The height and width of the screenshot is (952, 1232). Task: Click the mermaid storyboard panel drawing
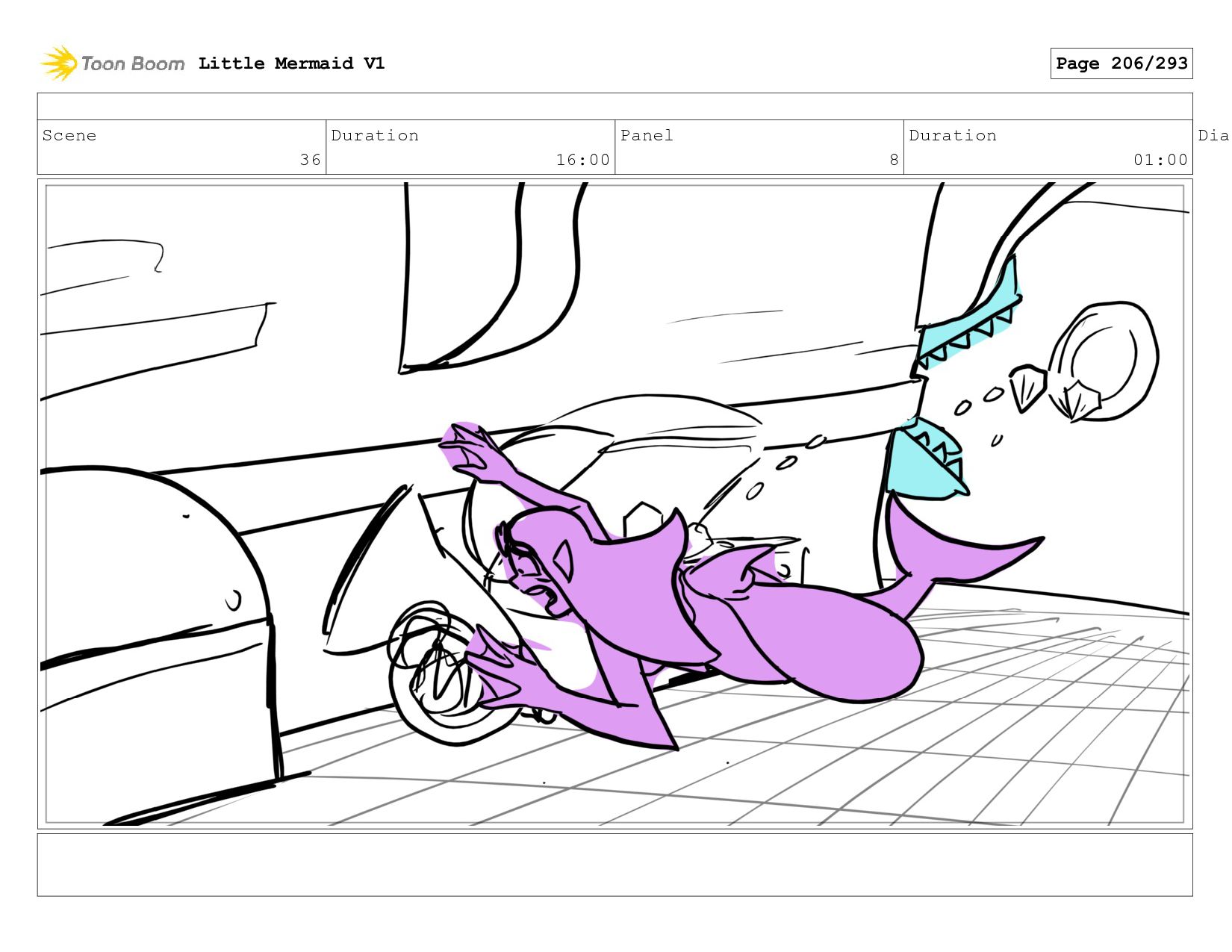pos(615,504)
